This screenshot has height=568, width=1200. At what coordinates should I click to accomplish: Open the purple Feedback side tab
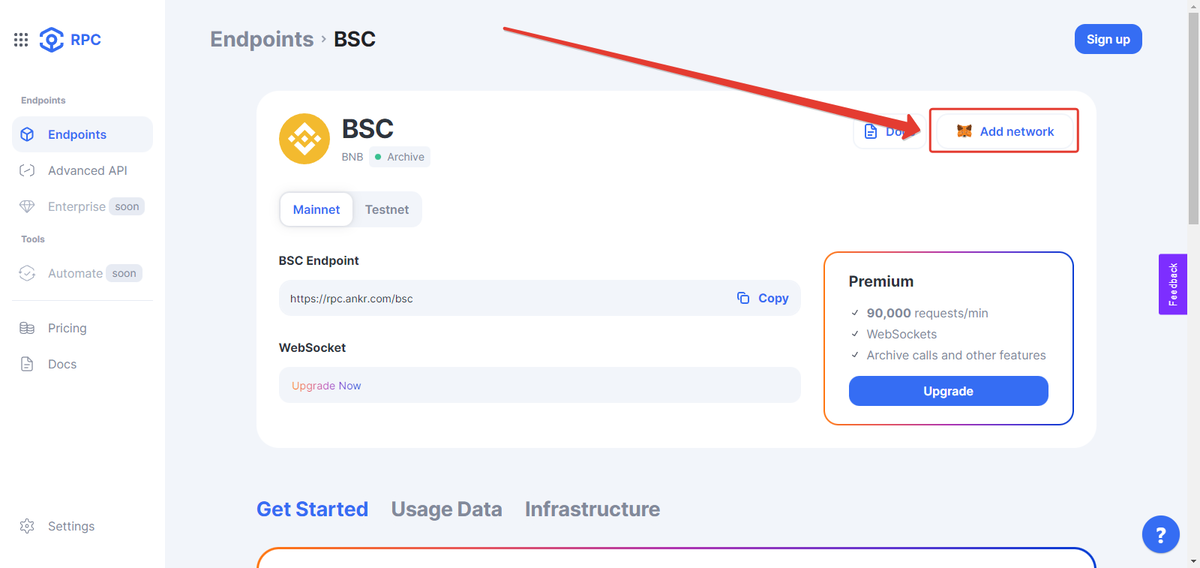pyautogui.click(x=1172, y=284)
